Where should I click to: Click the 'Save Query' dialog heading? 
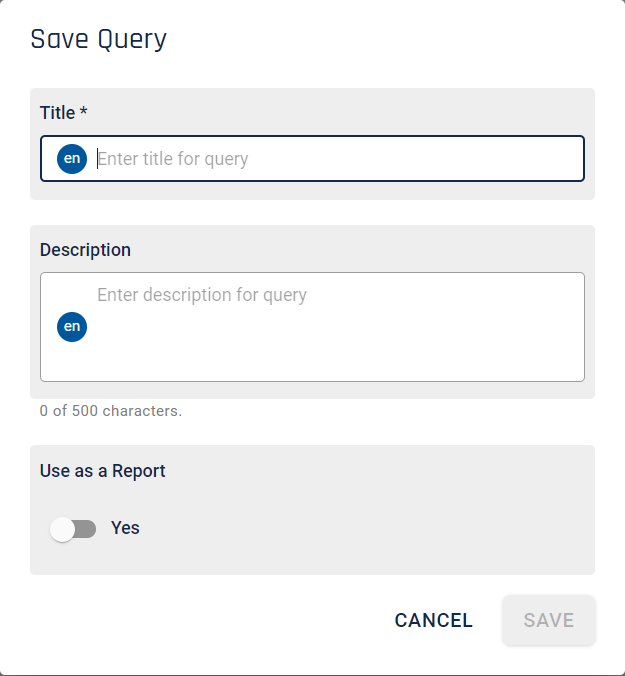tap(98, 40)
